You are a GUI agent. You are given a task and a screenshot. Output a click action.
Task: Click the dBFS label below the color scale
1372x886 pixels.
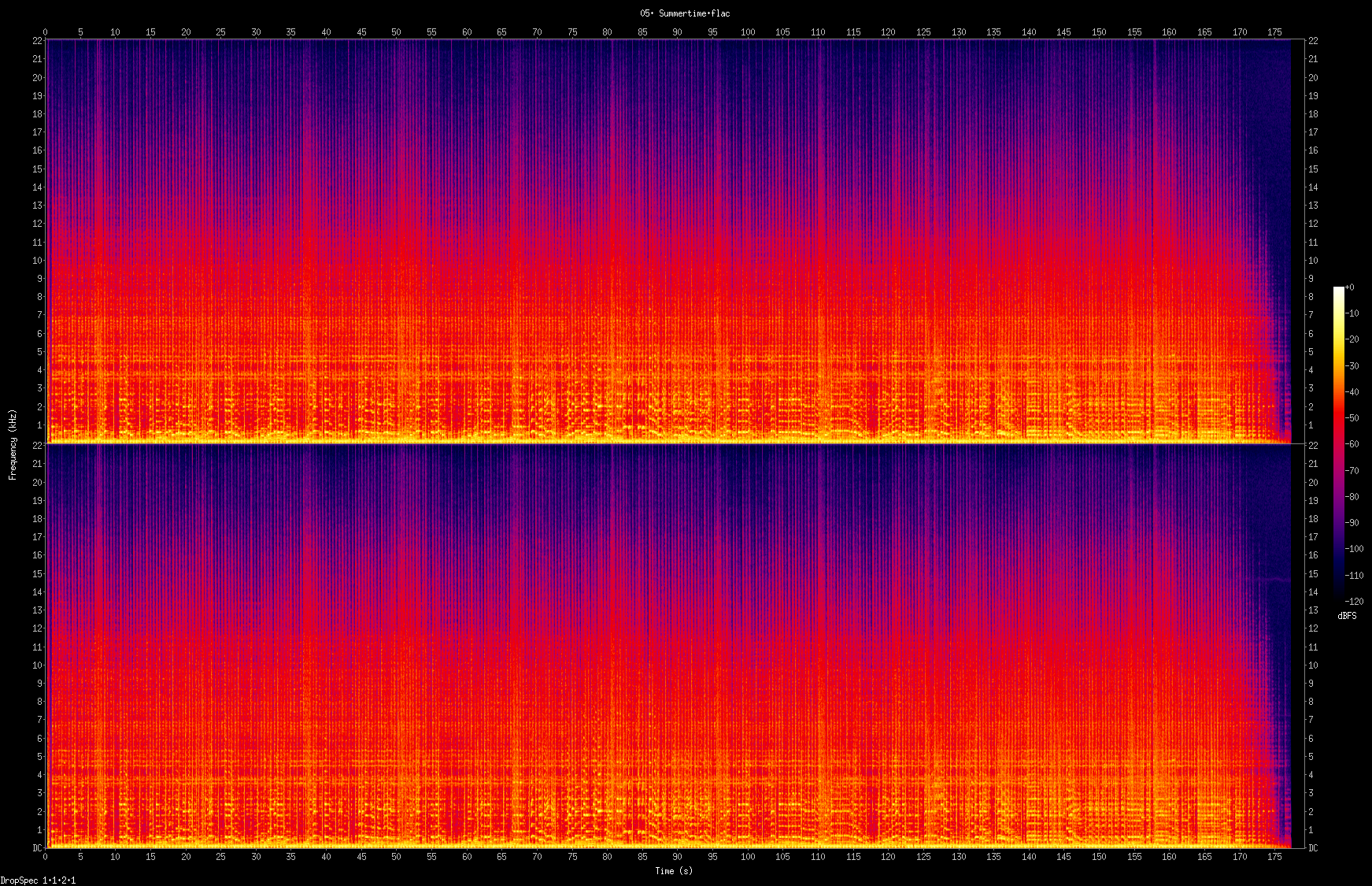[x=1347, y=616]
